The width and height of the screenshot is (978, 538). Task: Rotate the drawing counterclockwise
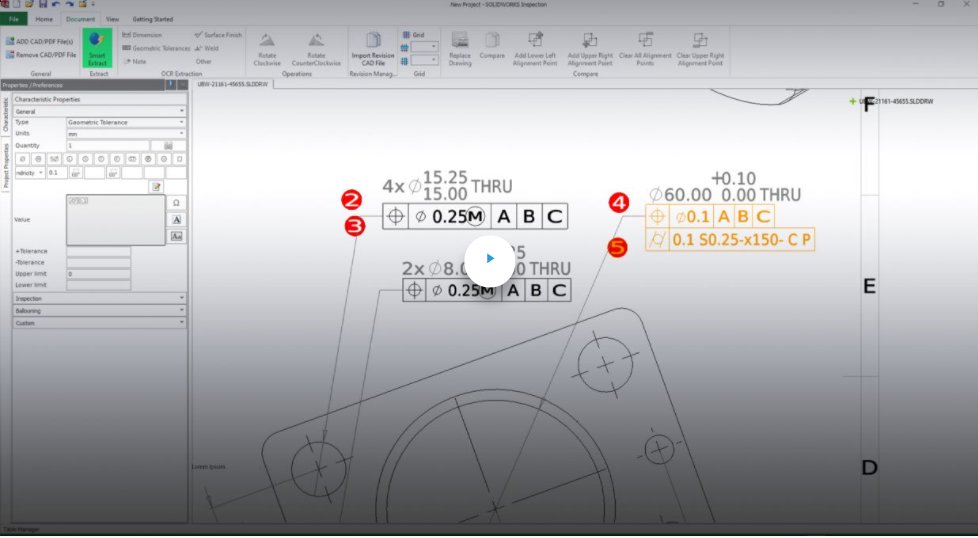(x=315, y=48)
